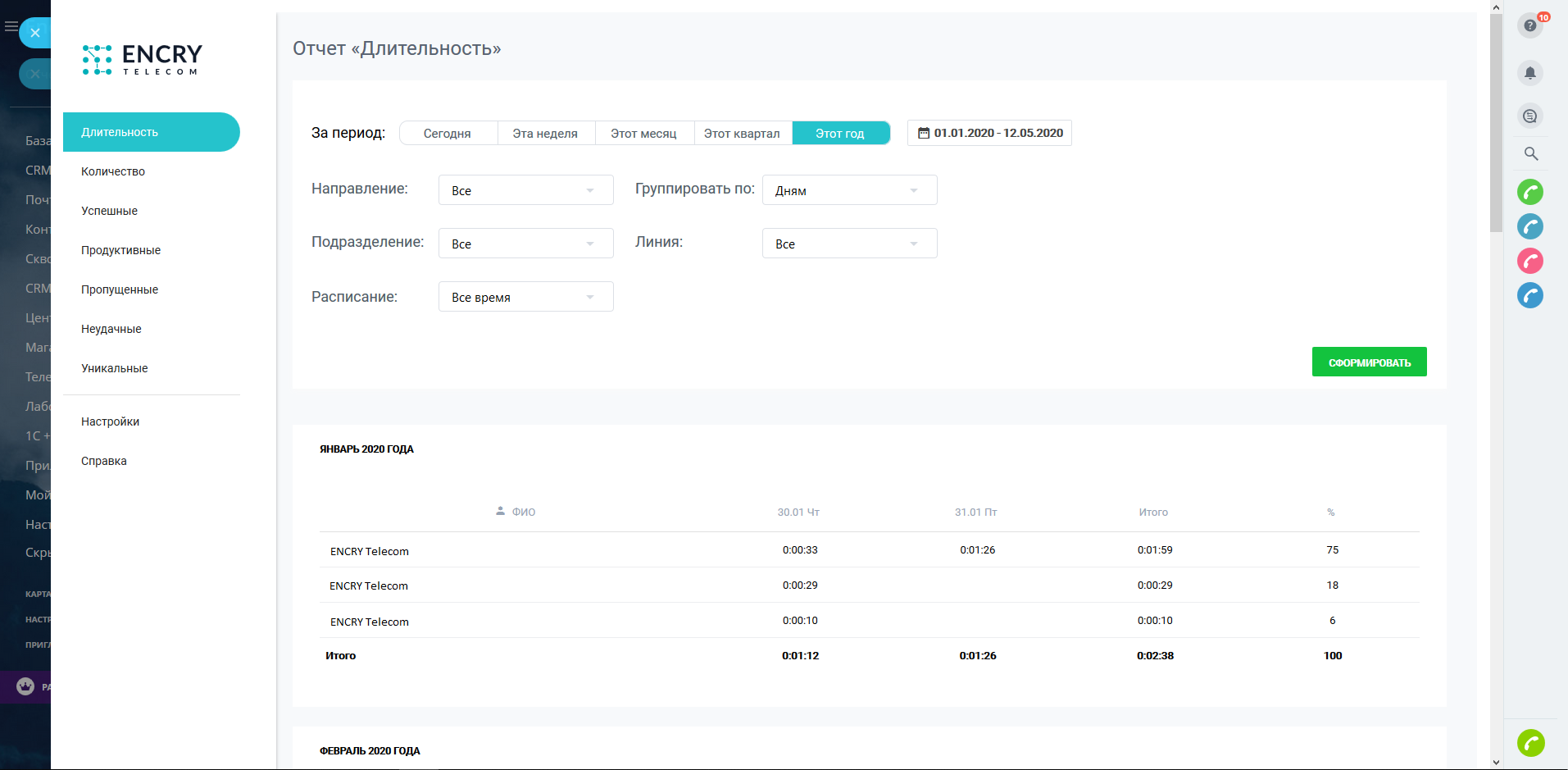
Task: Open the help question mark icon
Action: [x=1529, y=25]
